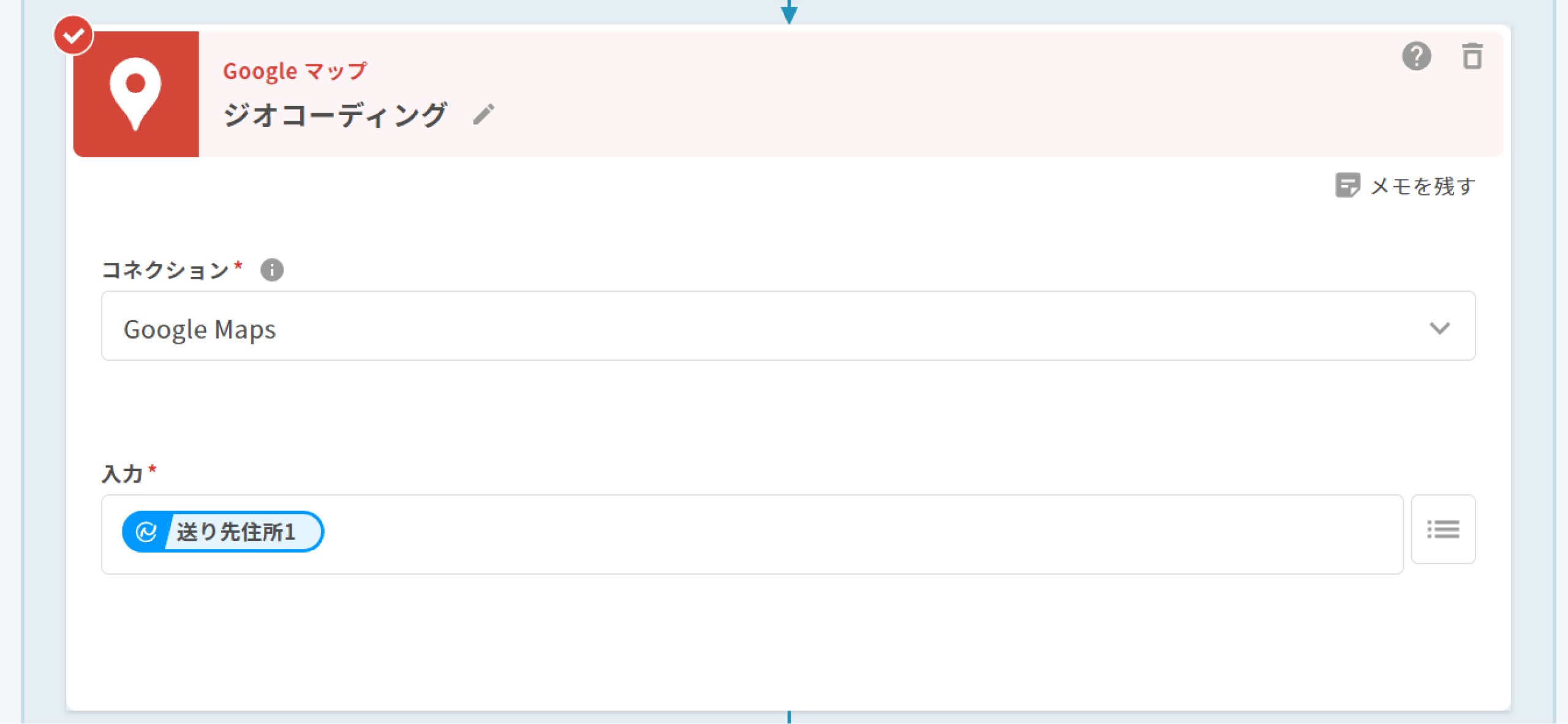
Task: Click the コネクション field label
Action: (x=165, y=270)
